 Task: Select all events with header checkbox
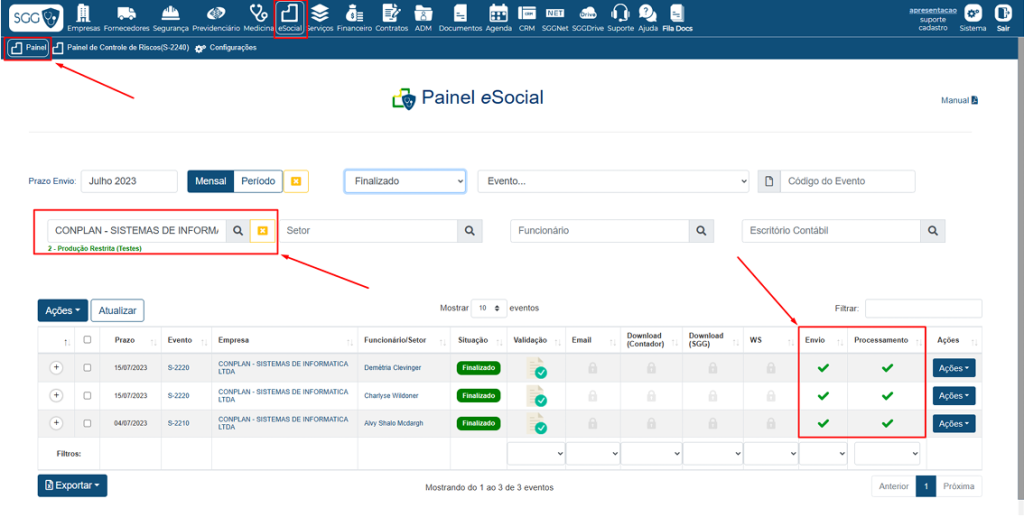(88, 339)
